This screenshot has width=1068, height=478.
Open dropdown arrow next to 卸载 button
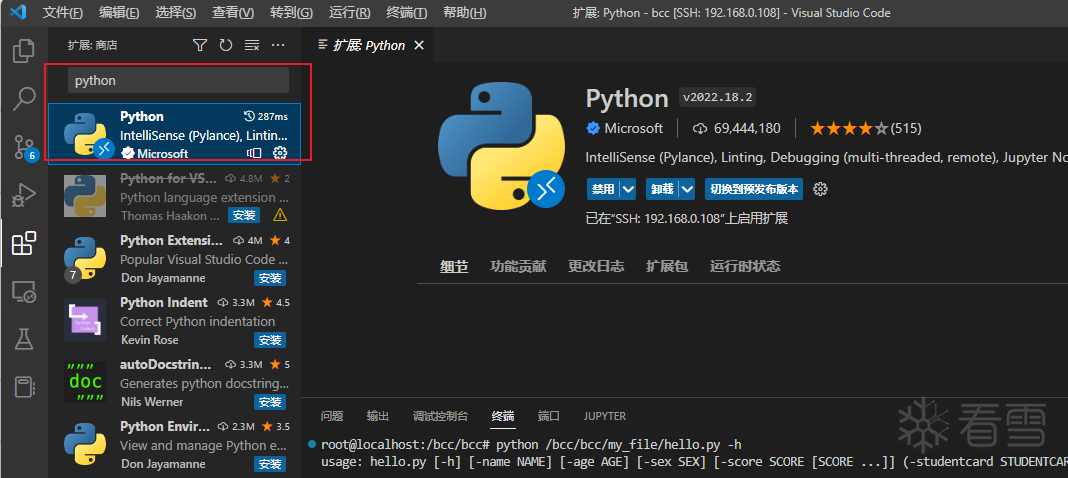coord(687,189)
